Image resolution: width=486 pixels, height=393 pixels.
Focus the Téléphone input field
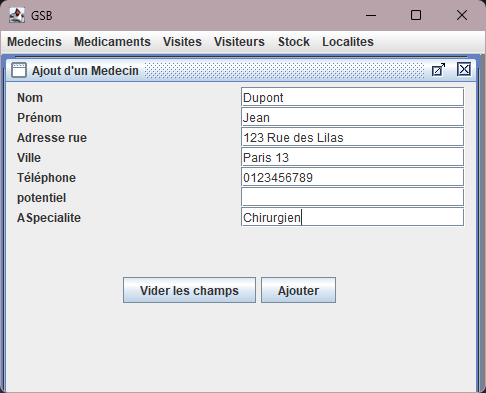pyautogui.click(x=352, y=177)
